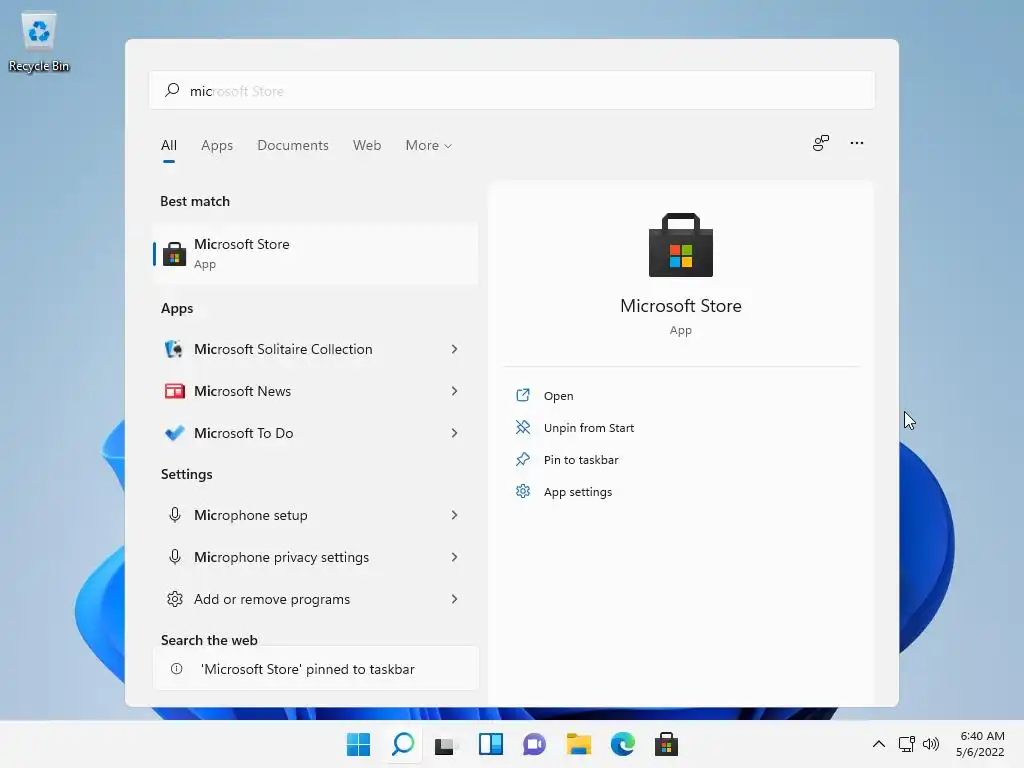Switch to the Apps tab
Image resolution: width=1024 pixels, height=768 pixels.
pyautogui.click(x=217, y=145)
